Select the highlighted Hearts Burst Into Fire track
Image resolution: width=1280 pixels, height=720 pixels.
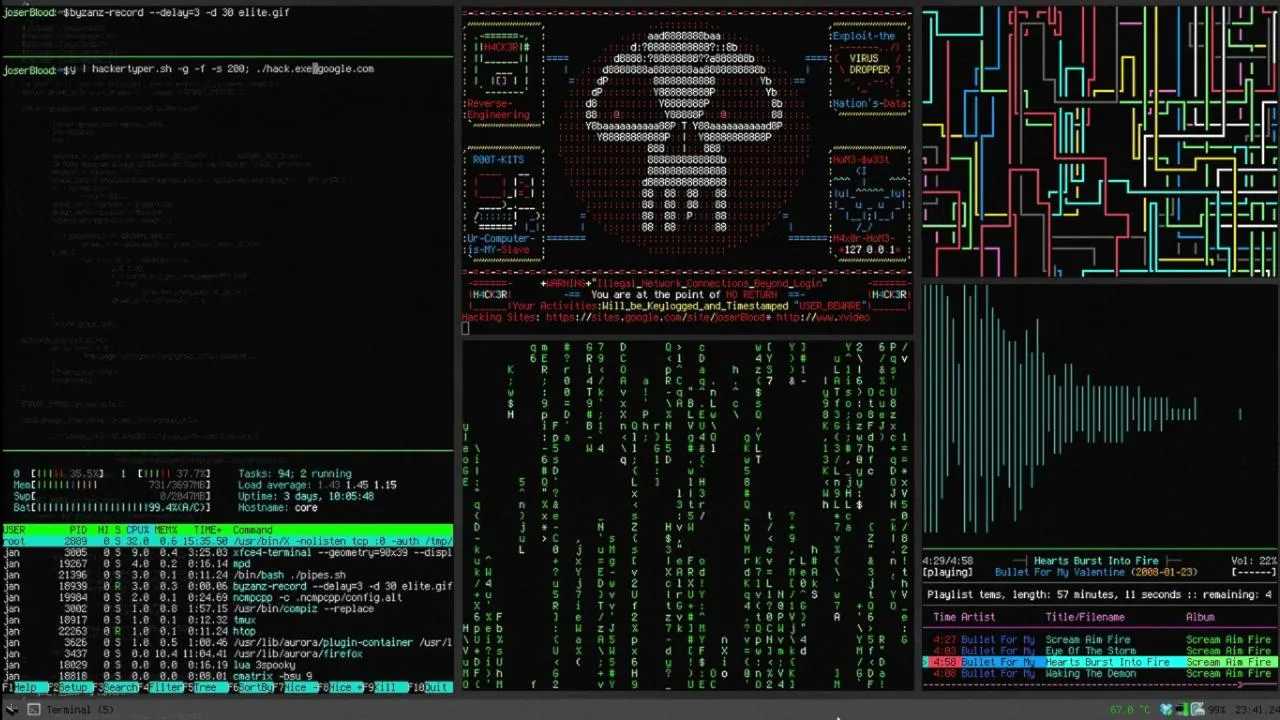pos(1098,662)
